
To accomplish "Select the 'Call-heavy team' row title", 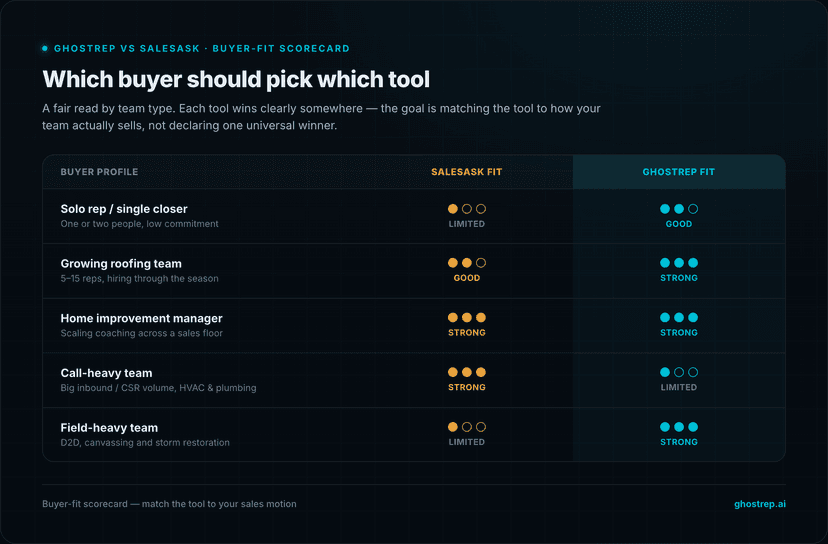I will [106, 373].
